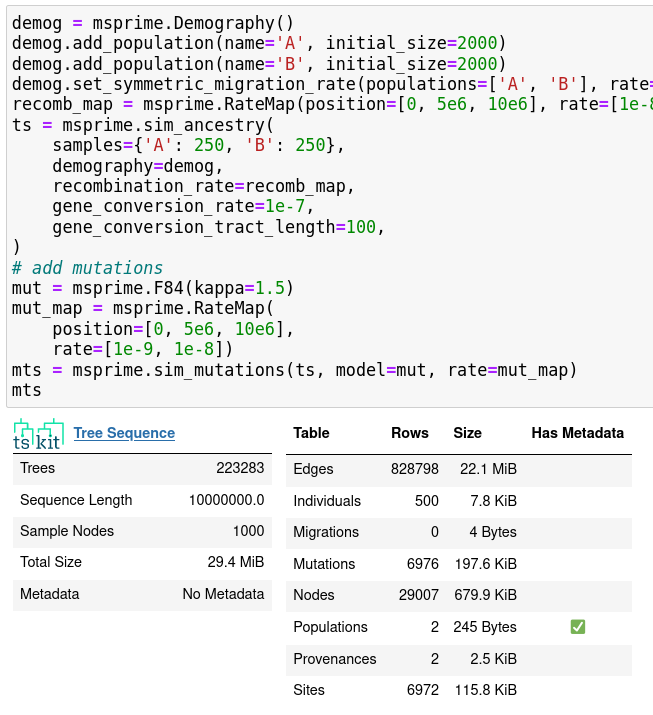The image size is (653, 715).
Task: Select the Mutations table row label
Action: (x=324, y=564)
